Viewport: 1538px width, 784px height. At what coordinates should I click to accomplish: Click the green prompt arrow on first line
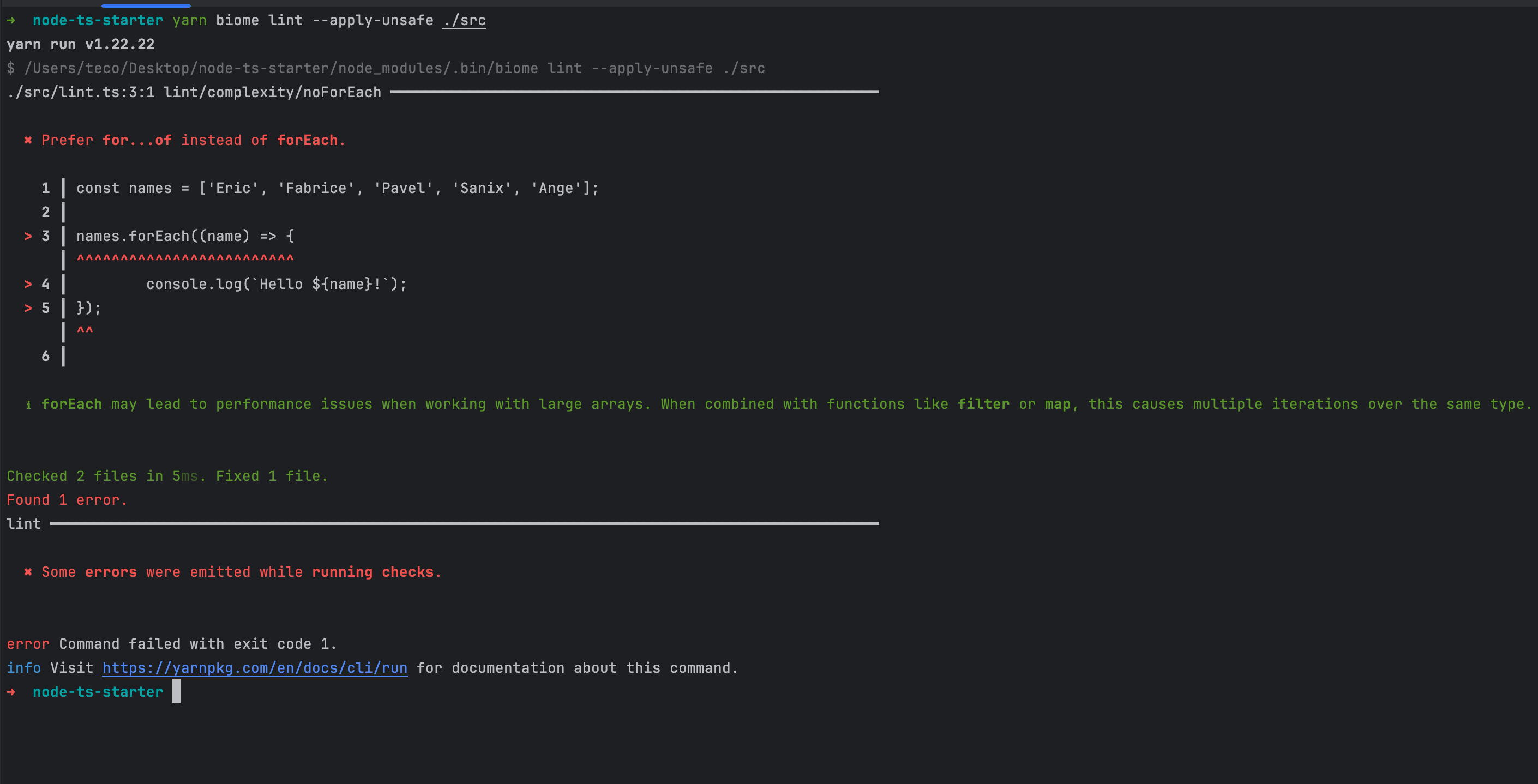pos(12,20)
